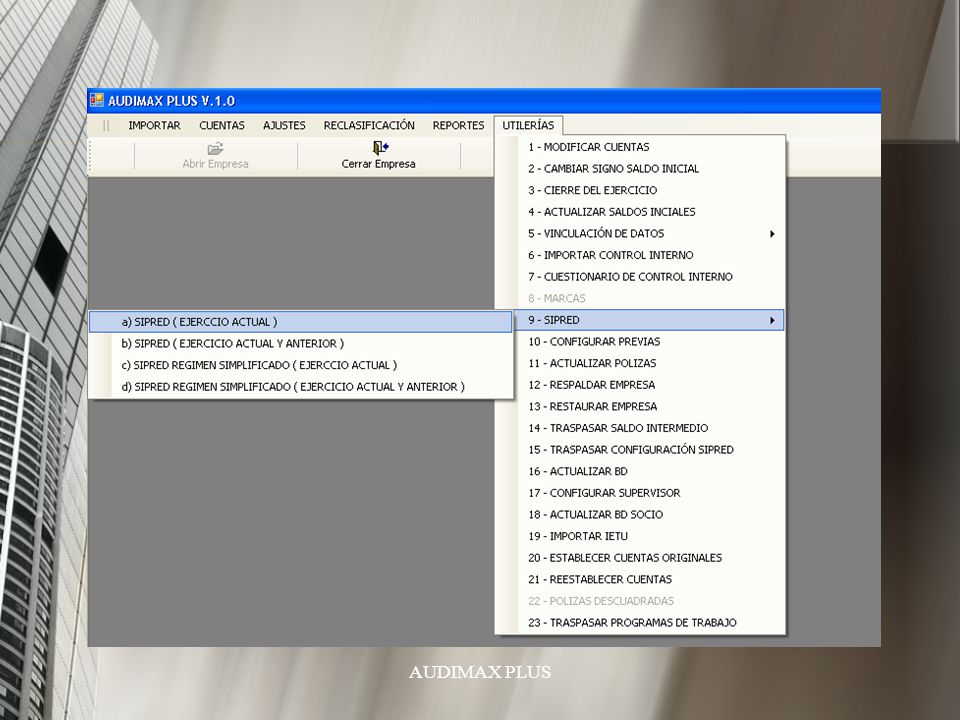Select 11 - ACTUALIZAR POLIZAS
The image size is (960, 720).
(640, 363)
